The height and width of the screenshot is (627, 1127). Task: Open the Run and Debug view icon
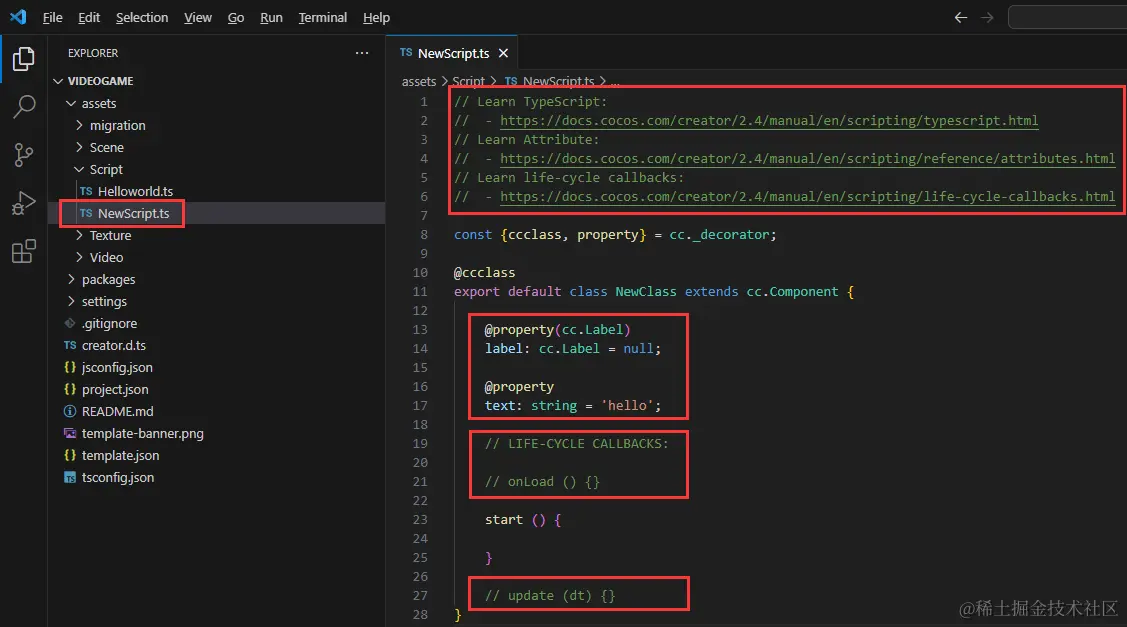(x=23, y=203)
